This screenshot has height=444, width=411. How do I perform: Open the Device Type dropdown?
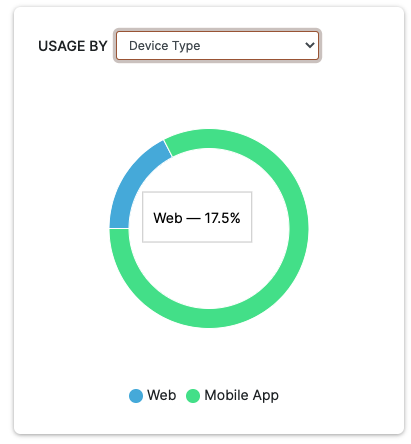coord(217,46)
